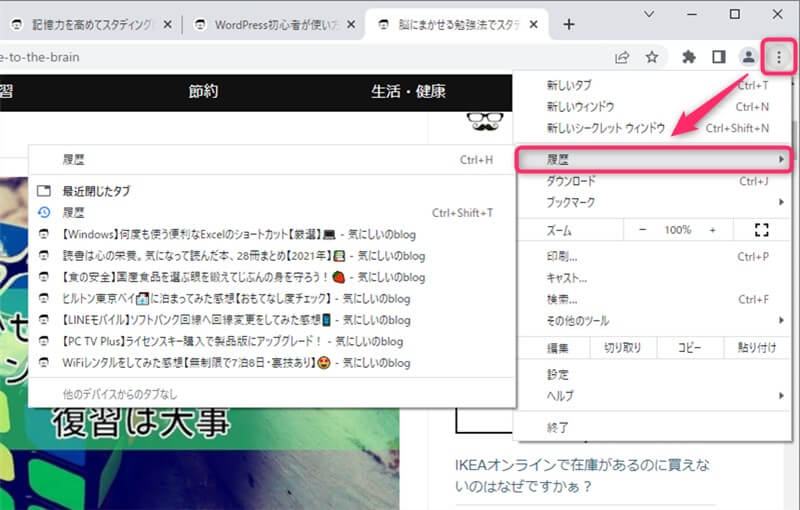Expand the ヘルプ submenu
This screenshot has width=800, height=510.
pos(653,396)
